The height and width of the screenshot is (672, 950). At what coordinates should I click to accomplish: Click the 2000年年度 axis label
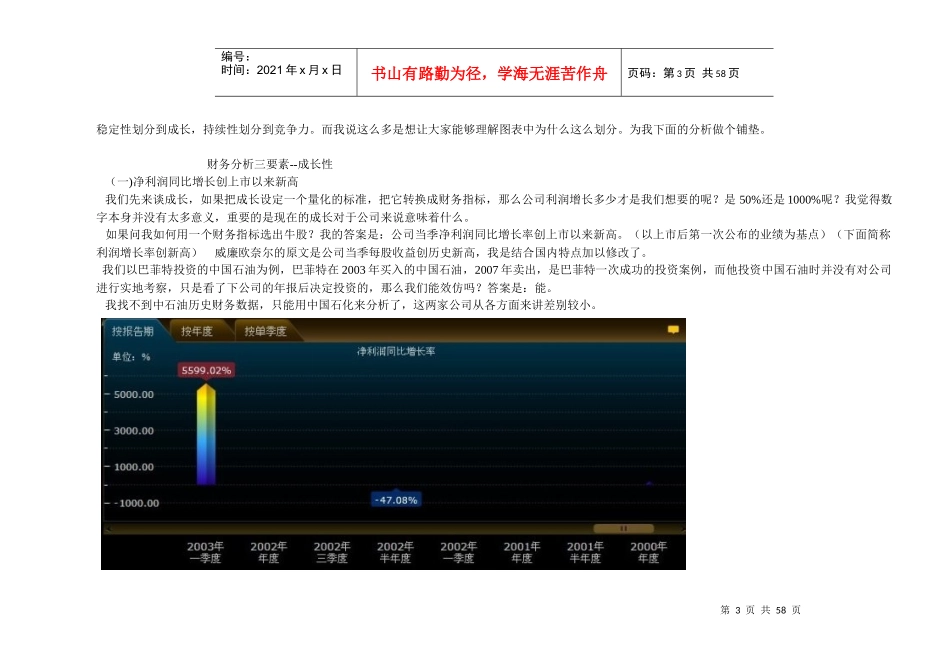(x=648, y=552)
